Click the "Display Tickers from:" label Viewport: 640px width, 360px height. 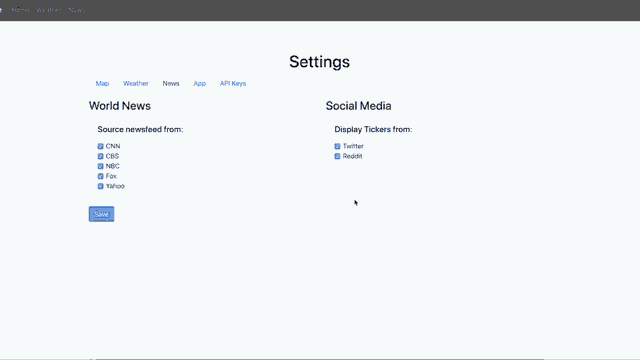point(373,129)
